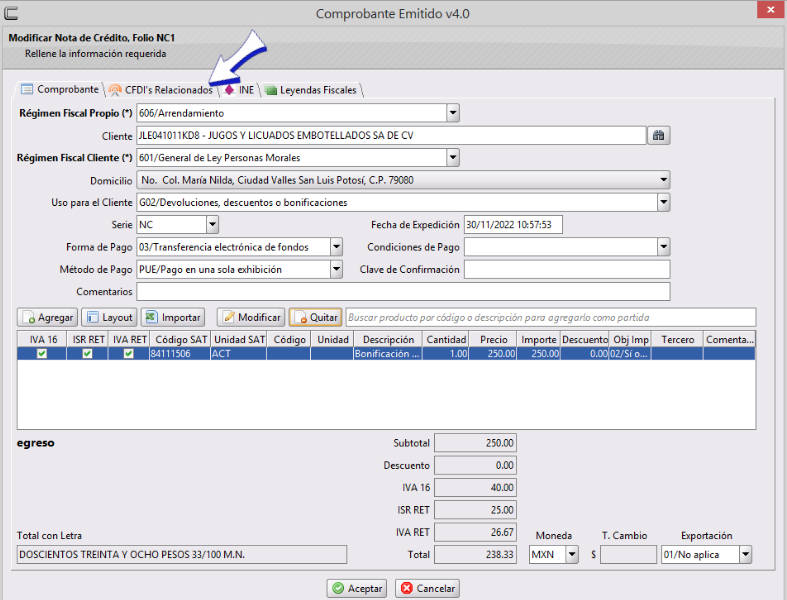Image resolution: width=787 pixels, height=600 pixels.
Task: Click the IVA 16 total 40.00
Action: pos(475,488)
